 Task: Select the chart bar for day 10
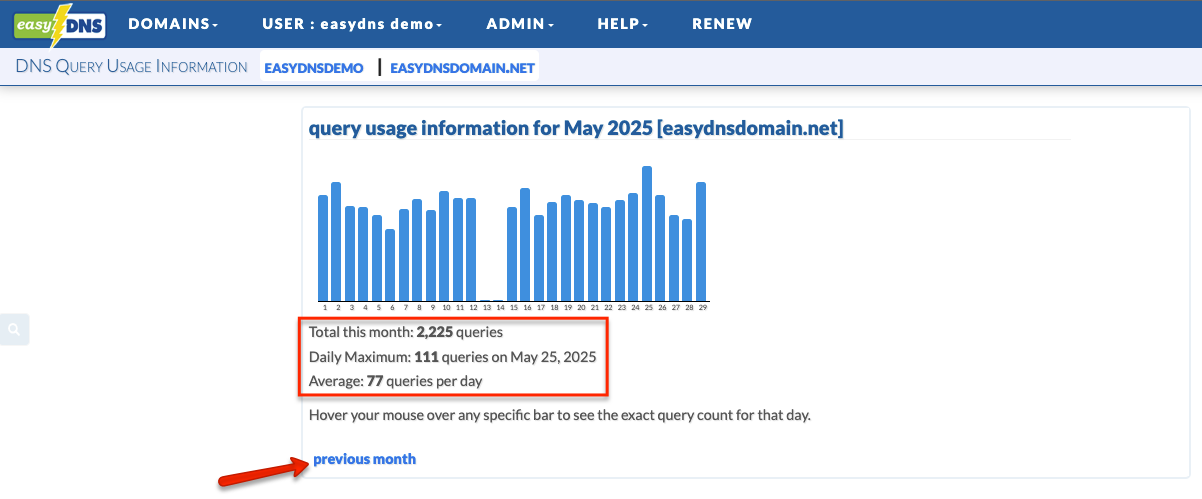pyautogui.click(x=444, y=246)
